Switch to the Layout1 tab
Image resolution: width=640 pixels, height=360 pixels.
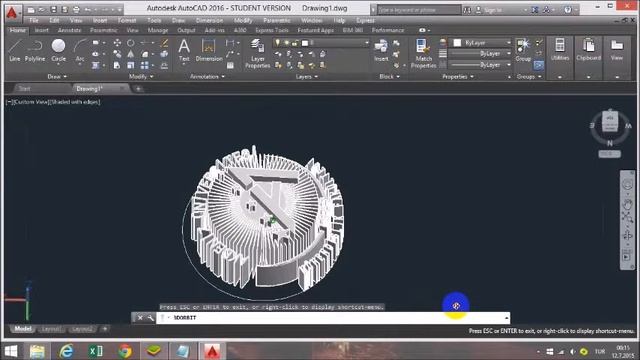point(51,329)
